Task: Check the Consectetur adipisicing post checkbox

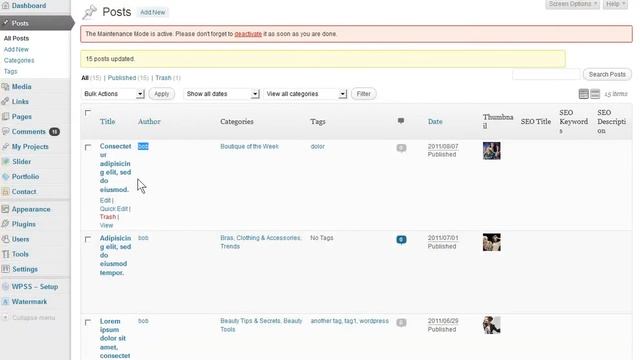Action: click(88, 147)
